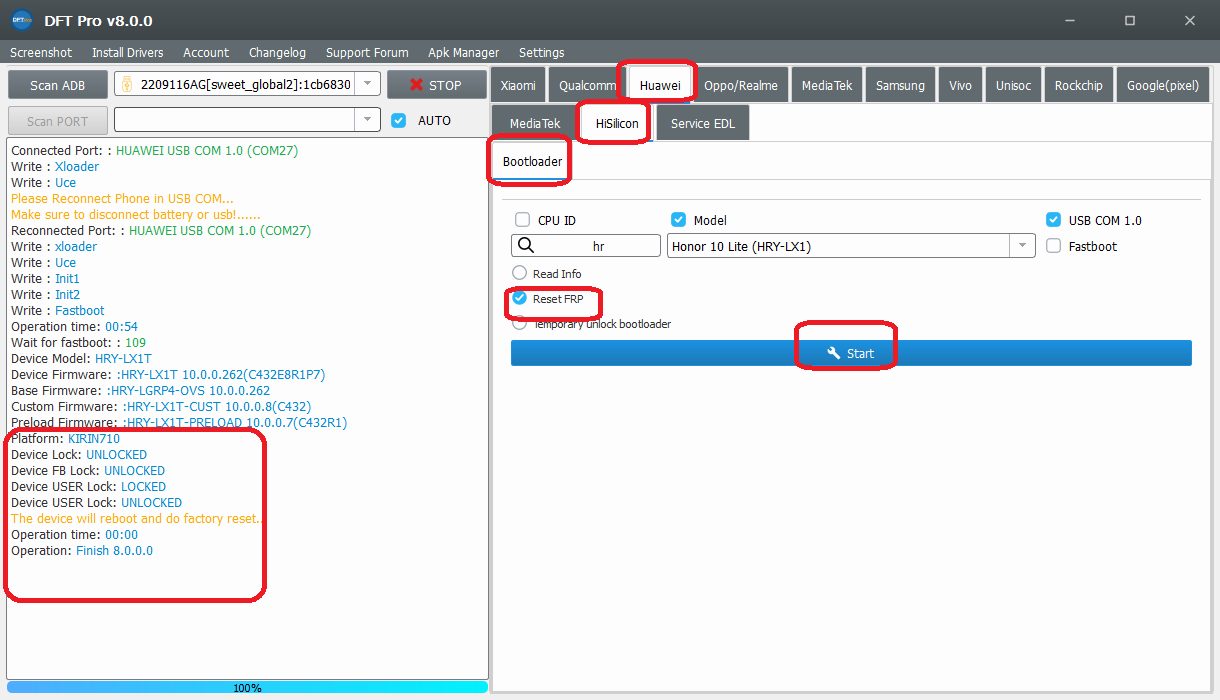Screen dimensions: 1220x700
Task: Switch to the Unisoc tab
Action: pos(1013,85)
